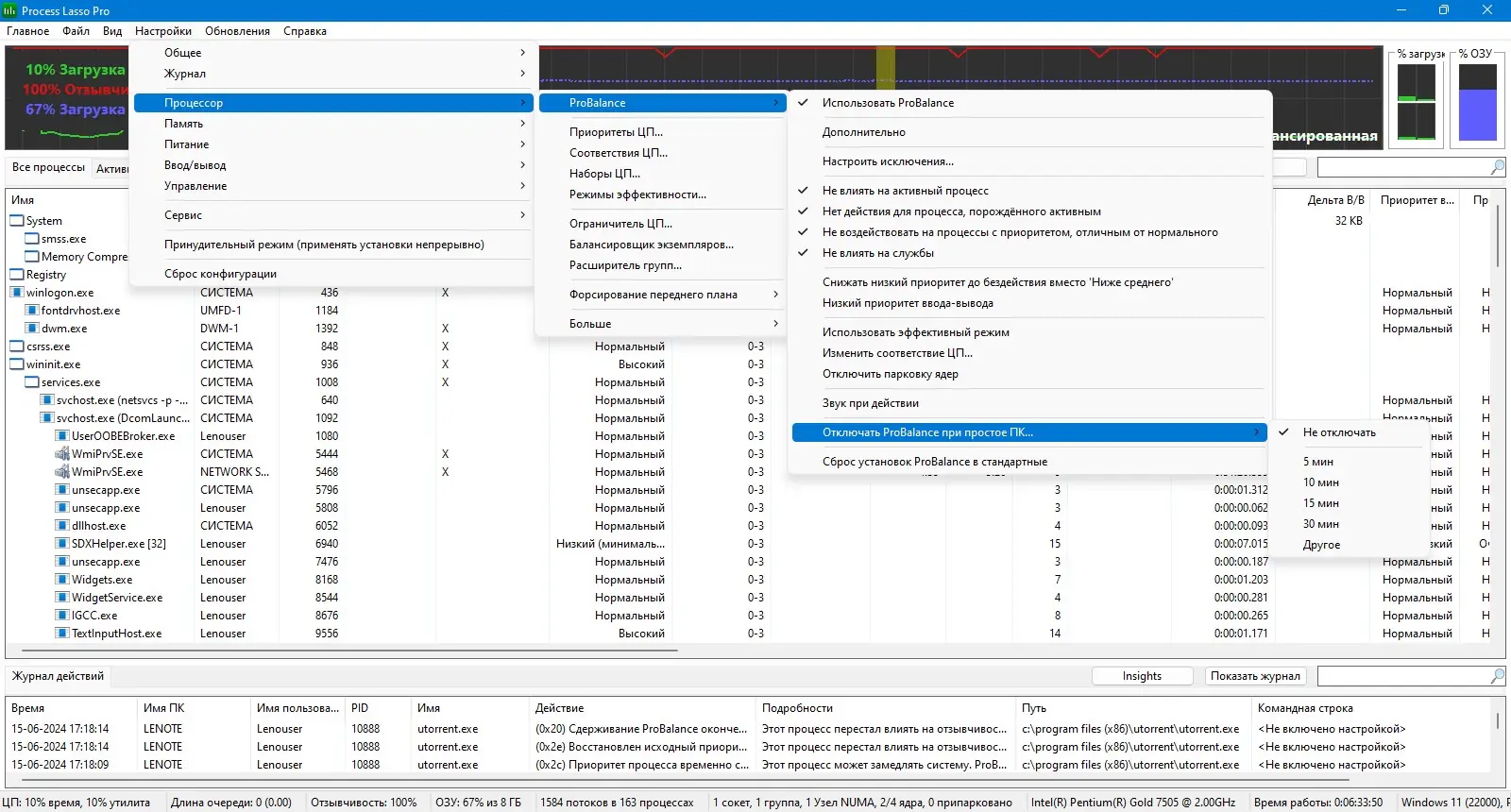Screen dimensions: 1511x812
Task: Click the Registry process icon
Action: (17, 275)
